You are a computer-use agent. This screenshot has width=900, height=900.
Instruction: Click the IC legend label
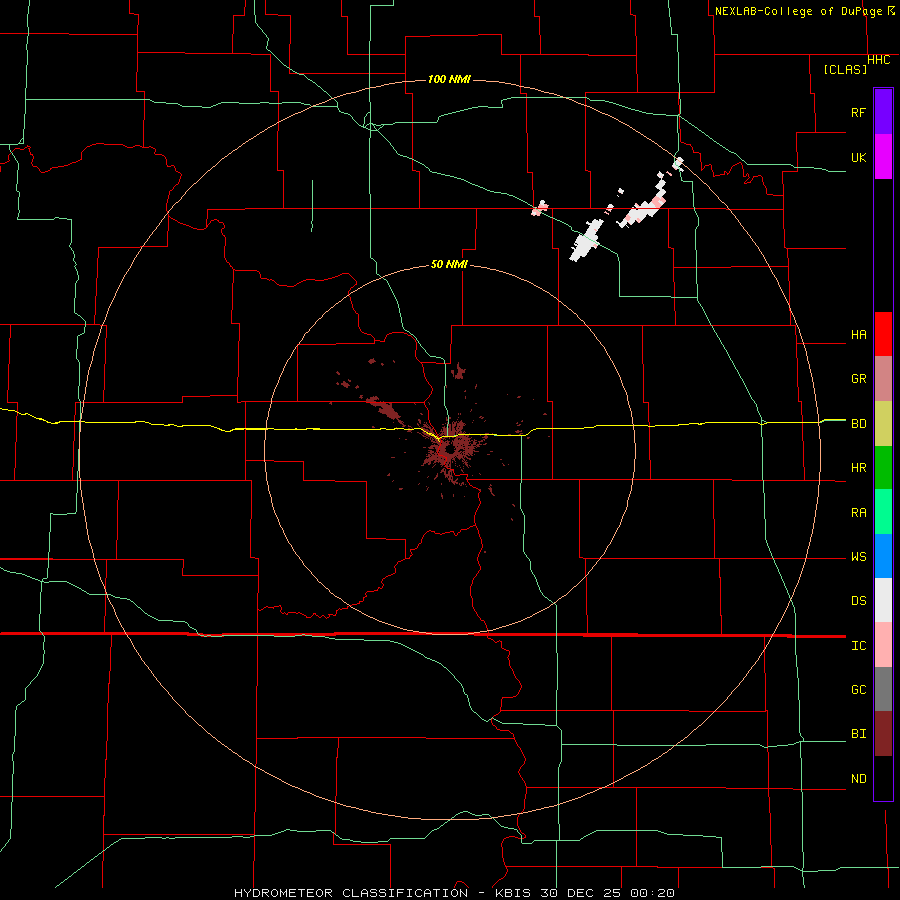pyautogui.click(x=858, y=646)
